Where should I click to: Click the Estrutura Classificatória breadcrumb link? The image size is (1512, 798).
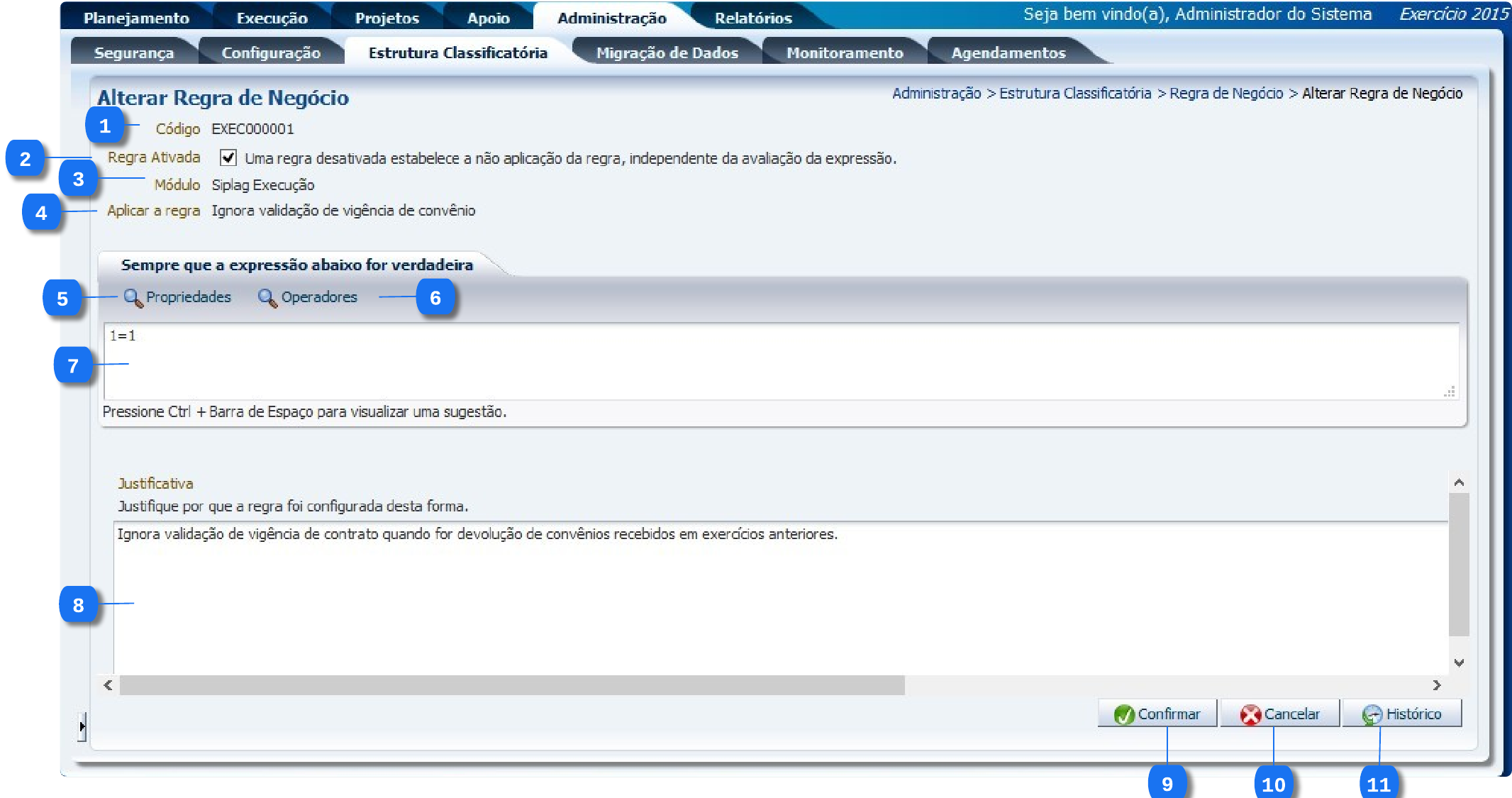[x=1075, y=94]
